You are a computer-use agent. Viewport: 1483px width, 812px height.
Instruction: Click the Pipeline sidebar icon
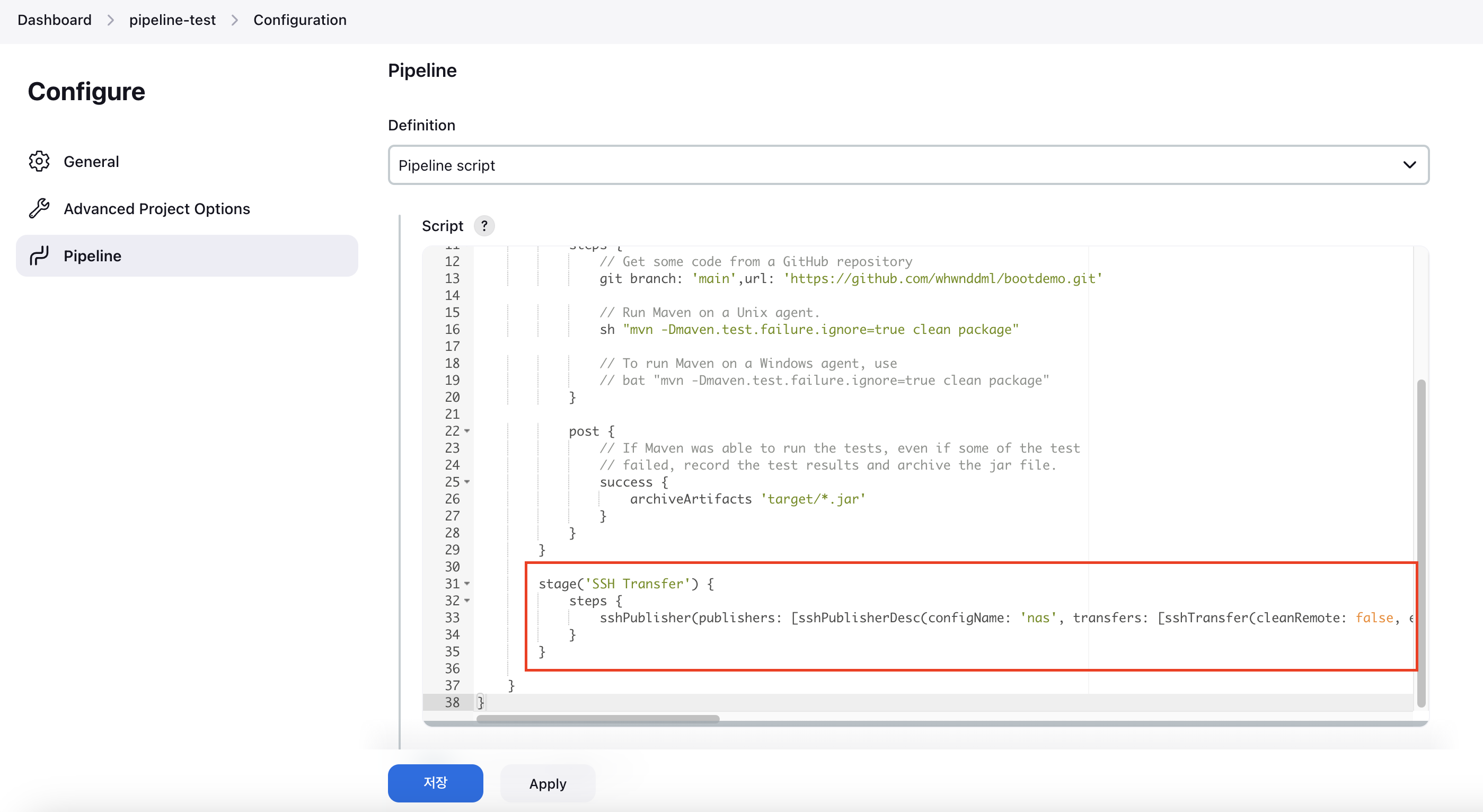(39, 255)
